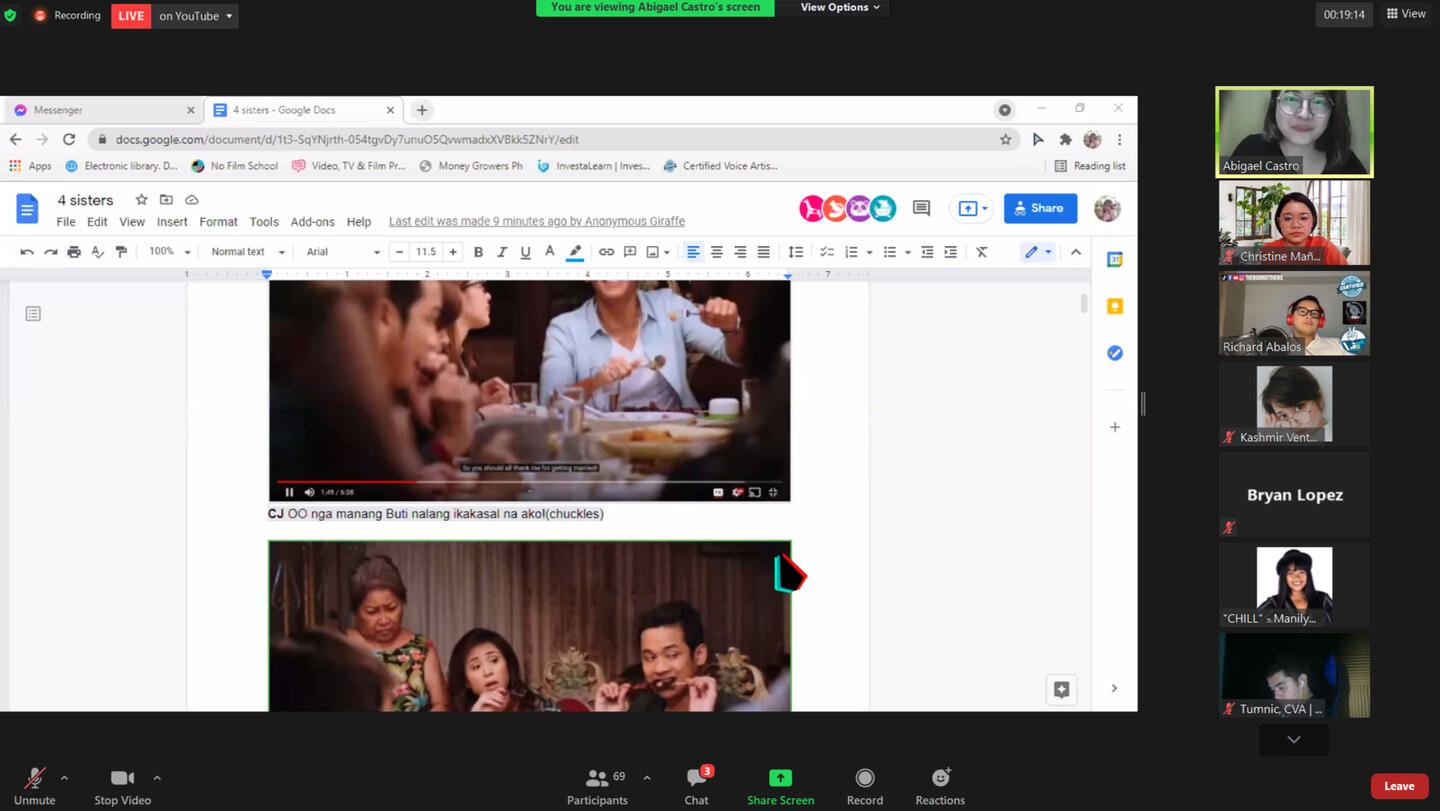Open the Normal text styles dropdown
The width and height of the screenshot is (1440, 811).
[x=248, y=252]
